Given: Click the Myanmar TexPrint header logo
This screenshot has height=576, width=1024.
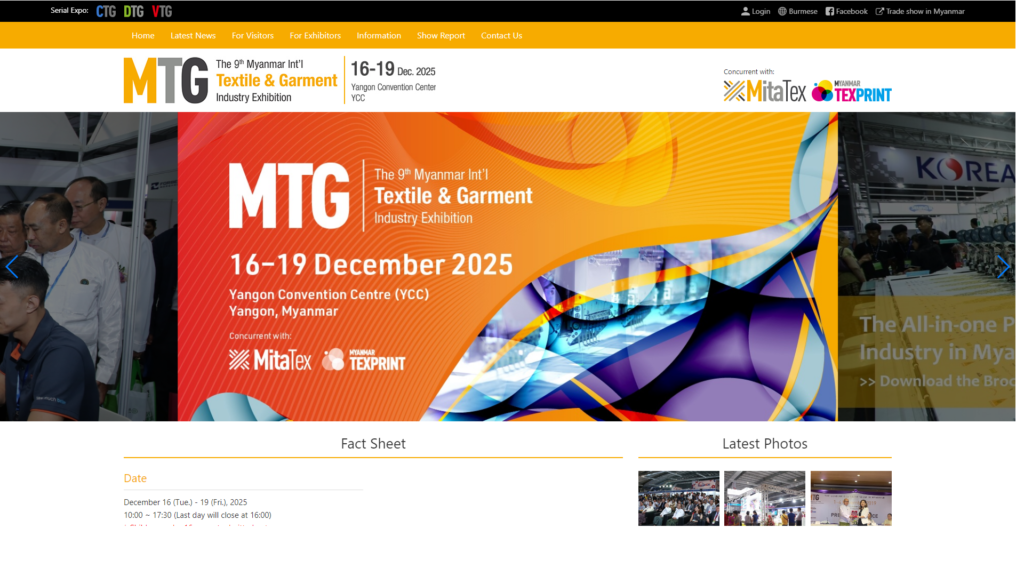Looking at the screenshot, I should (x=852, y=91).
